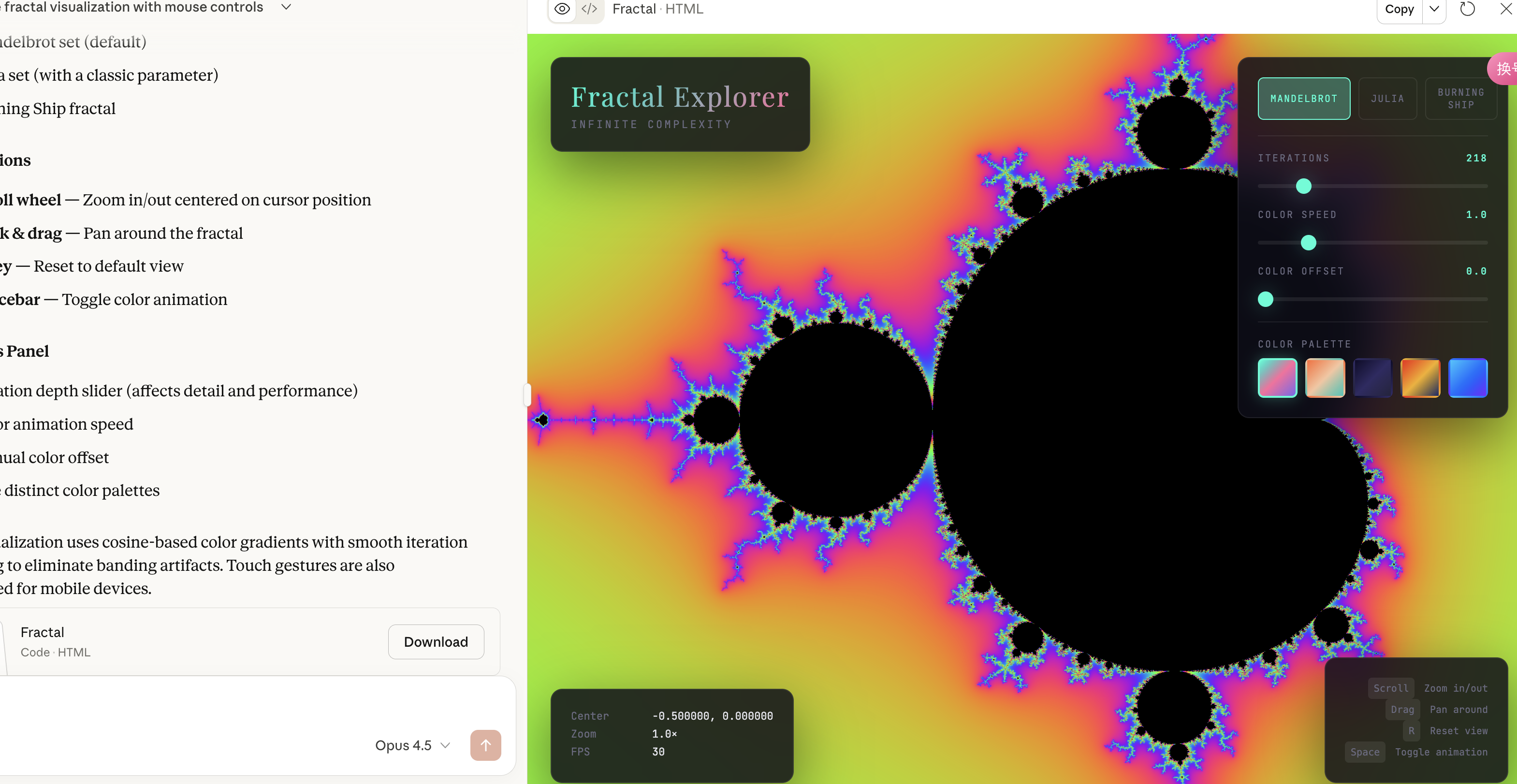Close the artifact panel with X

1505,9
